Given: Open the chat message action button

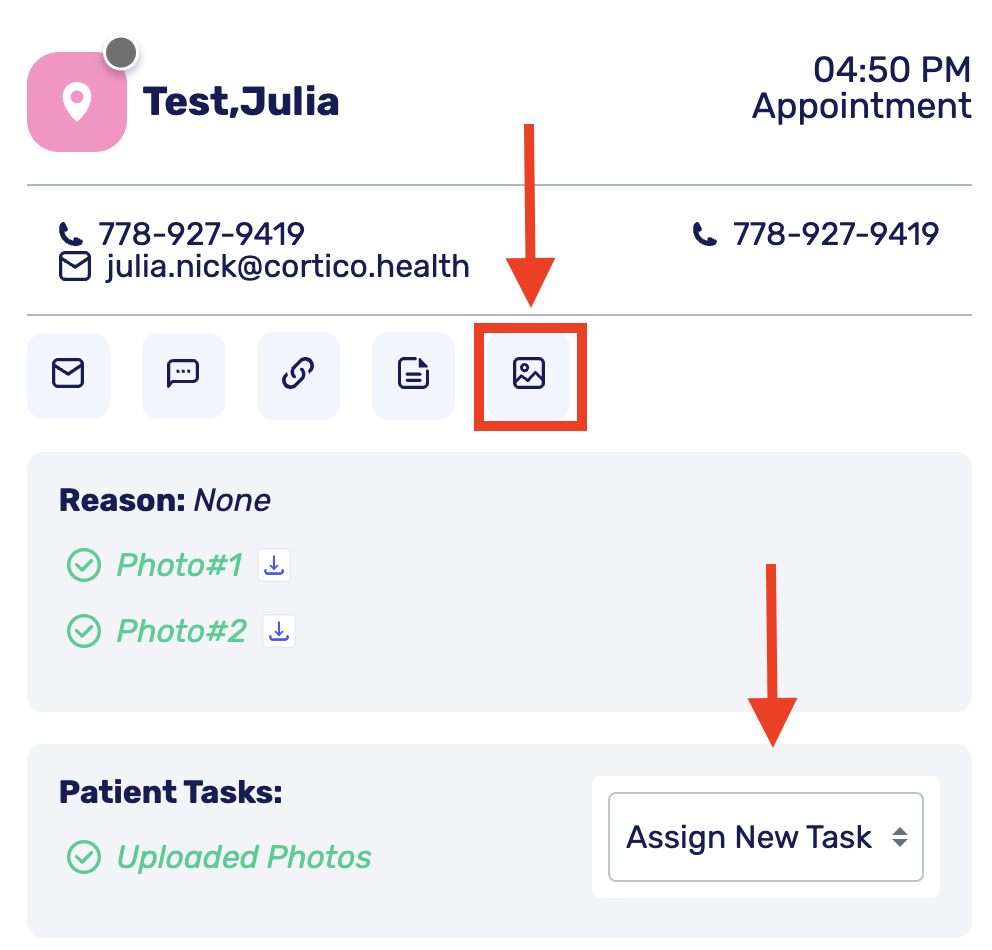Looking at the screenshot, I should coord(183,375).
